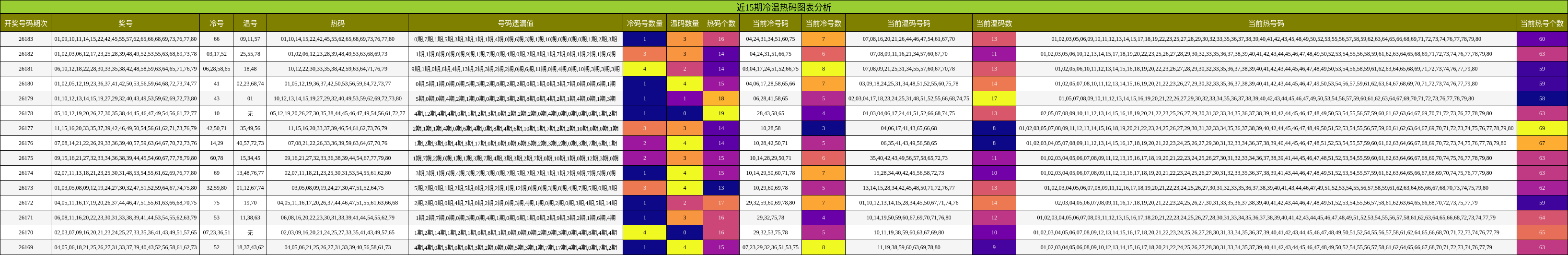Image resolution: width=1568 pixels, height=255 pixels.
Task: Click period number 26173
Action: point(25,188)
